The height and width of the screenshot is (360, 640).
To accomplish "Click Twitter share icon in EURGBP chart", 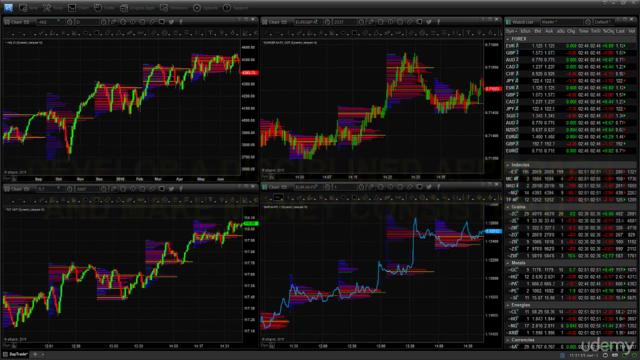I will click(x=429, y=22).
